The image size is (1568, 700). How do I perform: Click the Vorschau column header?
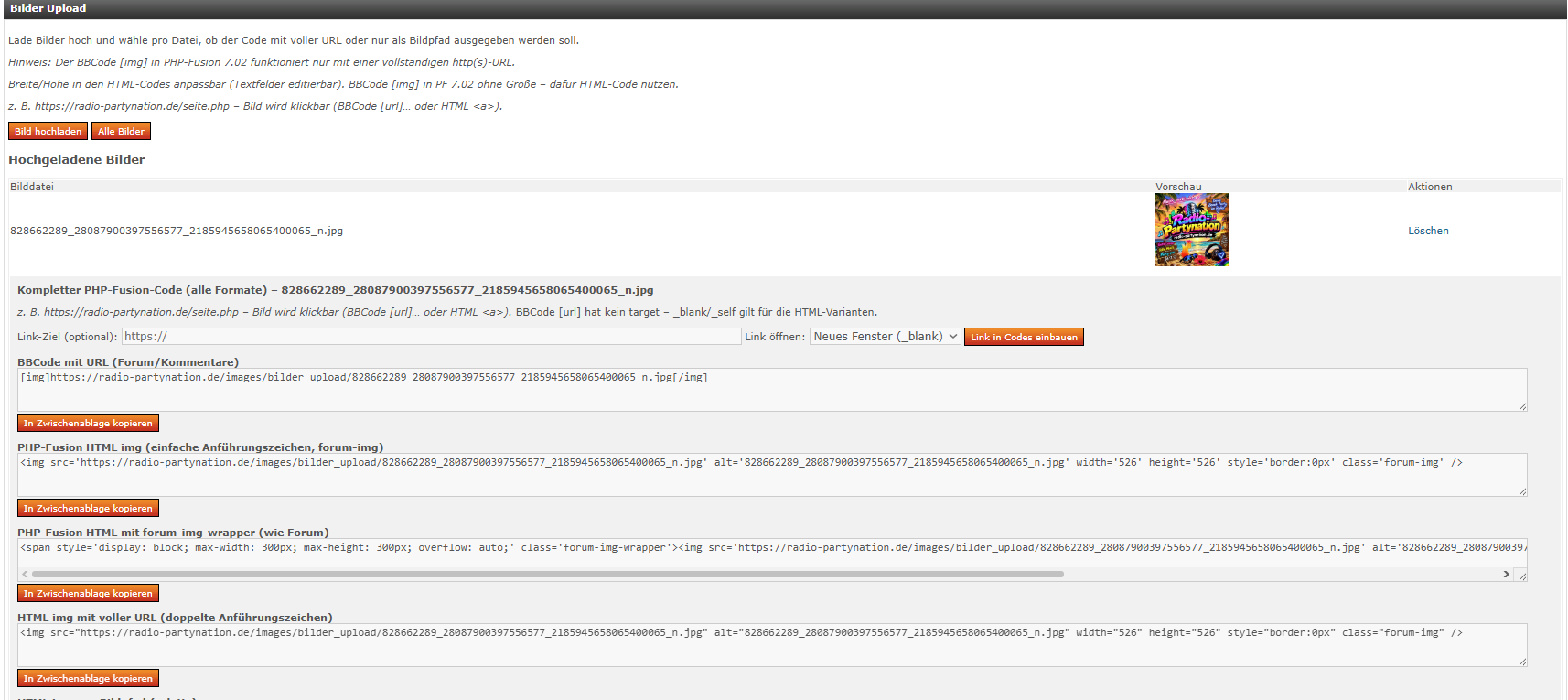[1178, 187]
